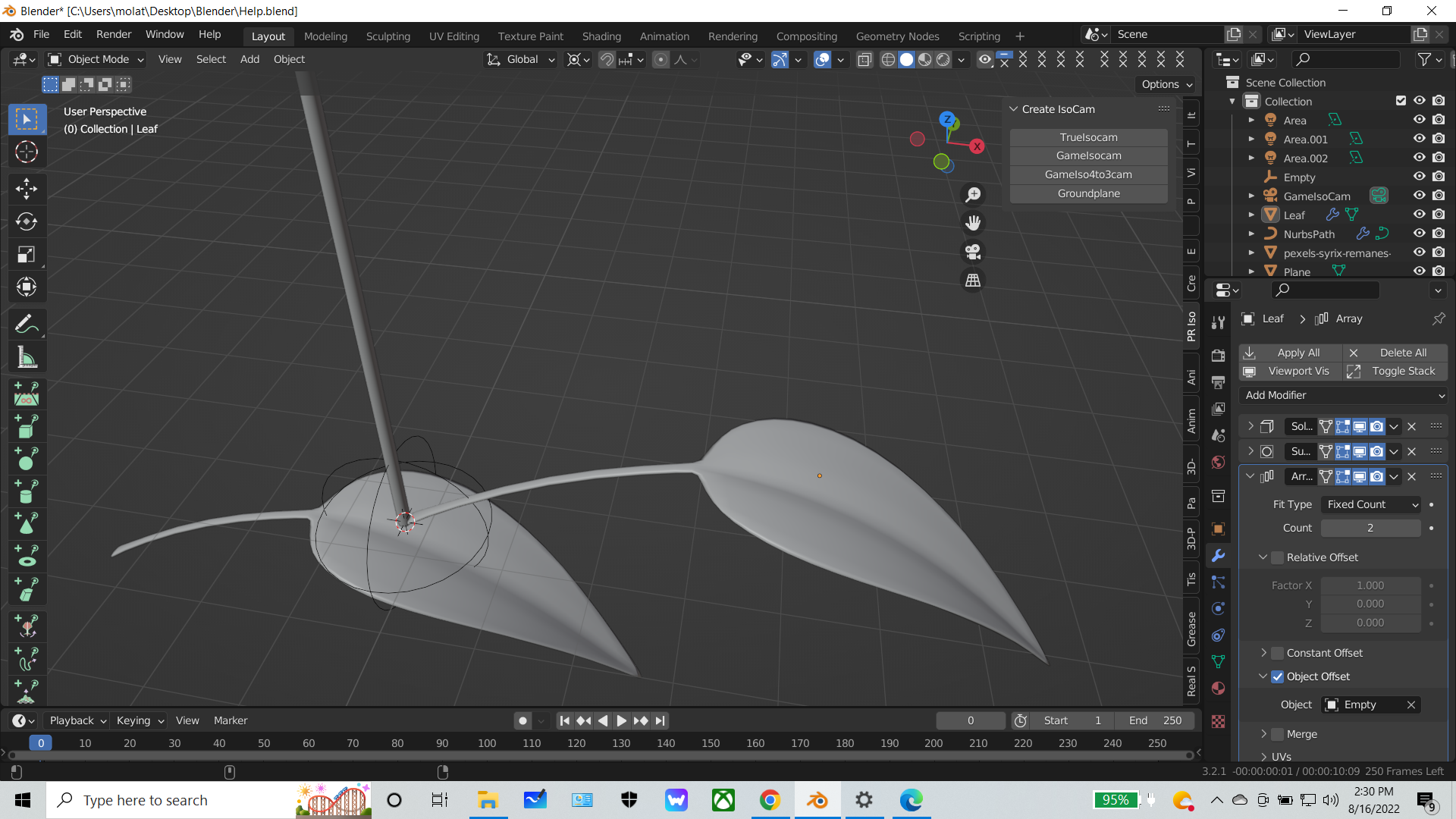This screenshot has height=819, width=1456.
Task: Click the TrueIsocam button
Action: point(1088,137)
